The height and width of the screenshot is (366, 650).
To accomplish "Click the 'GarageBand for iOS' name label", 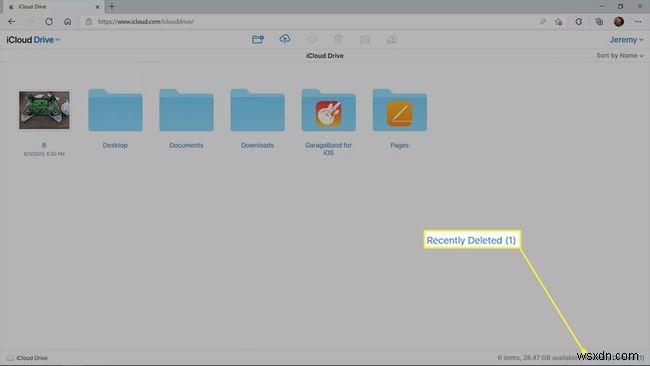I will tap(328, 149).
